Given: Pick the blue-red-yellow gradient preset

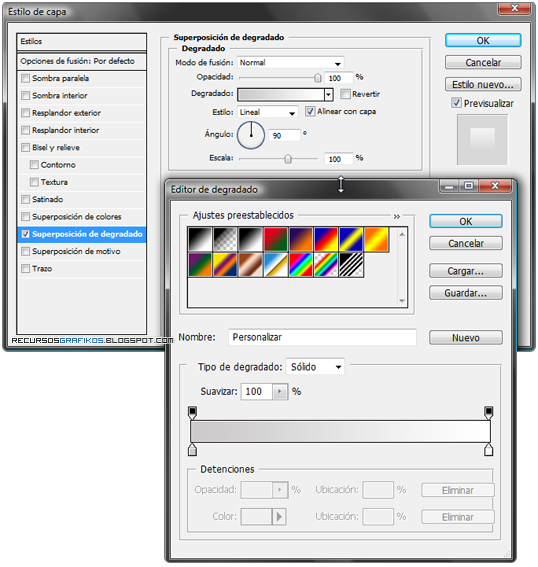Looking at the screenshot, I should point(326,239).
